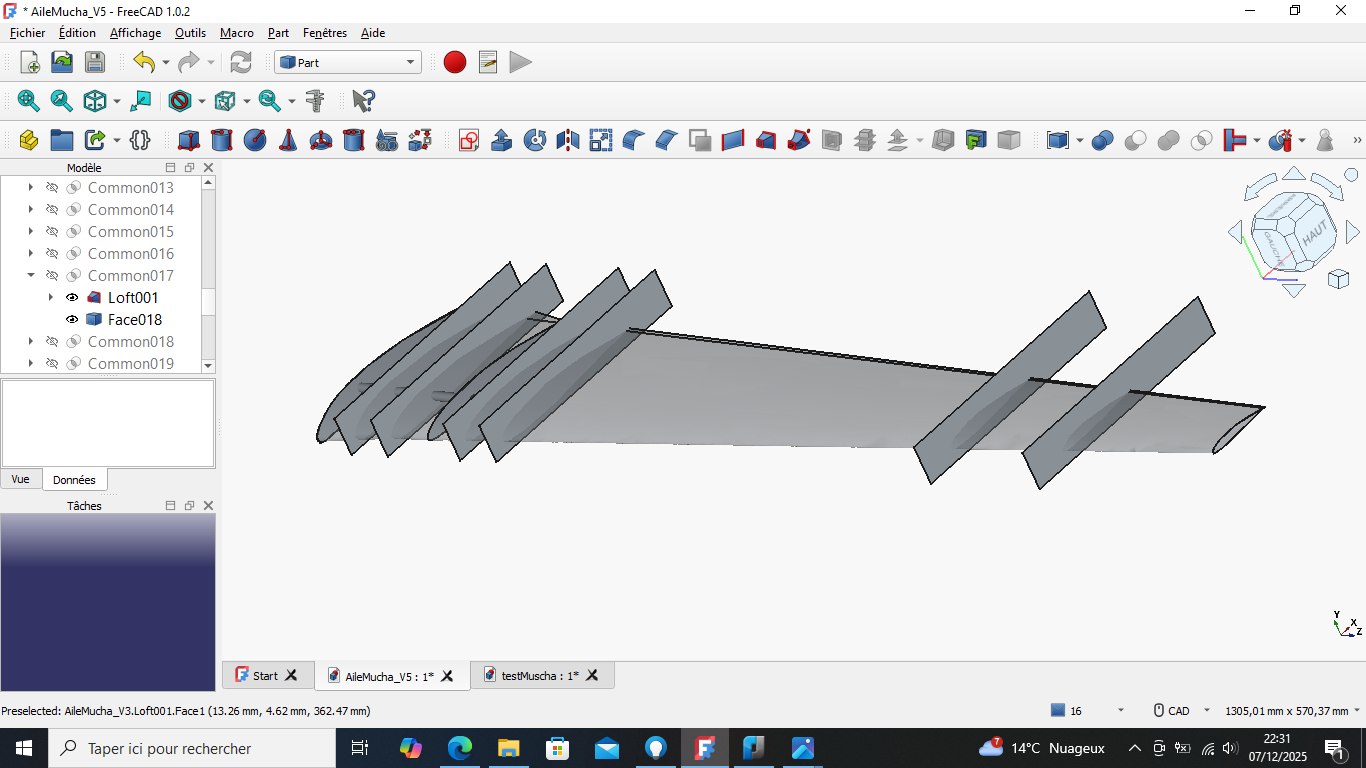Open the Affichage menu
This screenshot has height=768, width=1366.
[x=135, y=33]
